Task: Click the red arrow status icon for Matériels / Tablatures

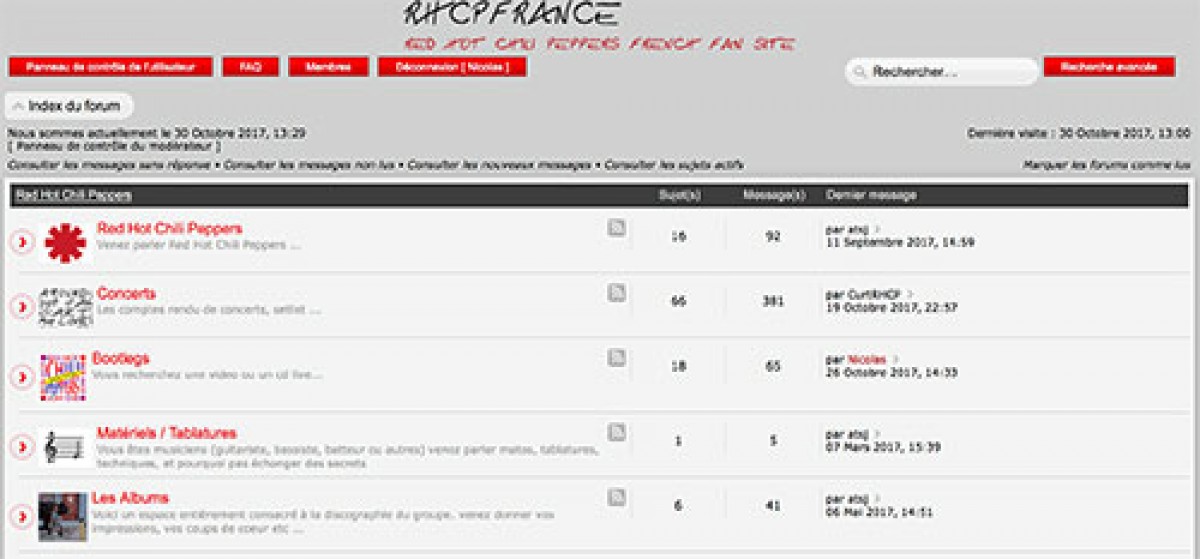Action: (22, 447)
